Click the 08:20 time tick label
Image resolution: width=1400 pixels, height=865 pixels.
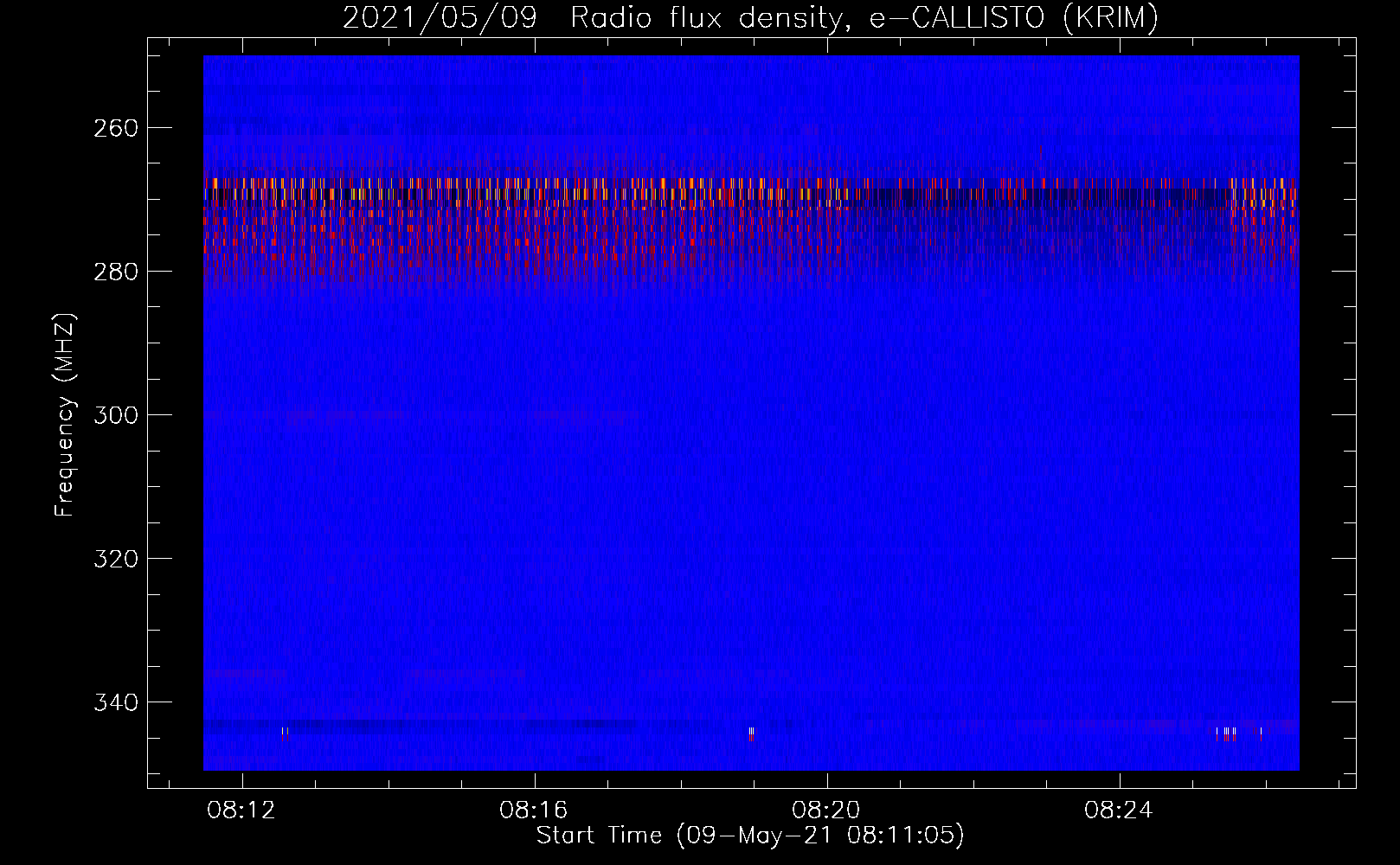point(826,811)
